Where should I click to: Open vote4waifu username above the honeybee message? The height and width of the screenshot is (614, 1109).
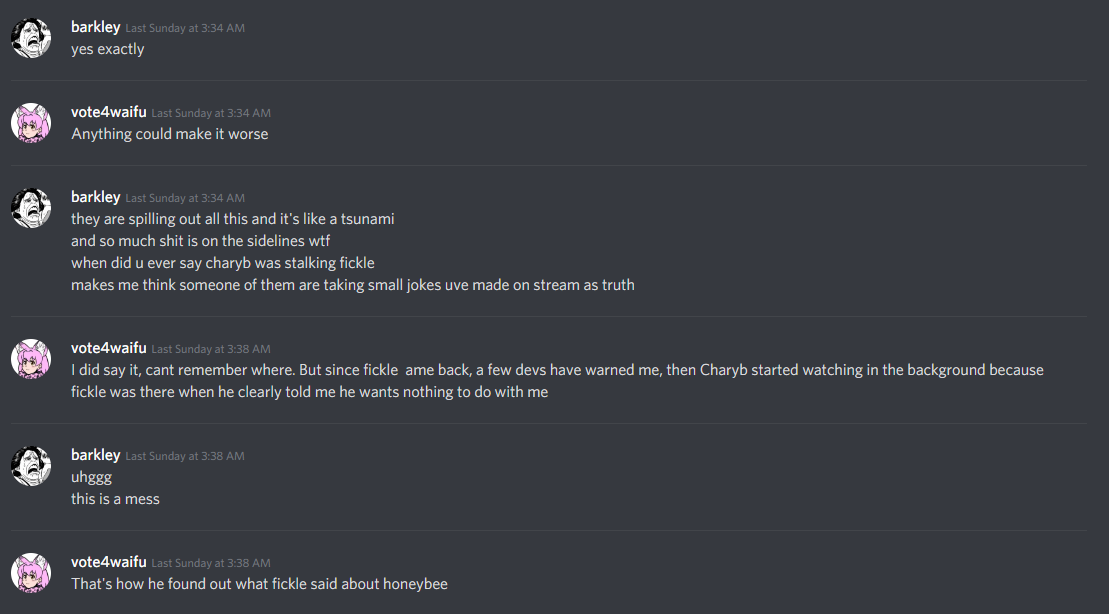coord(109,562)
